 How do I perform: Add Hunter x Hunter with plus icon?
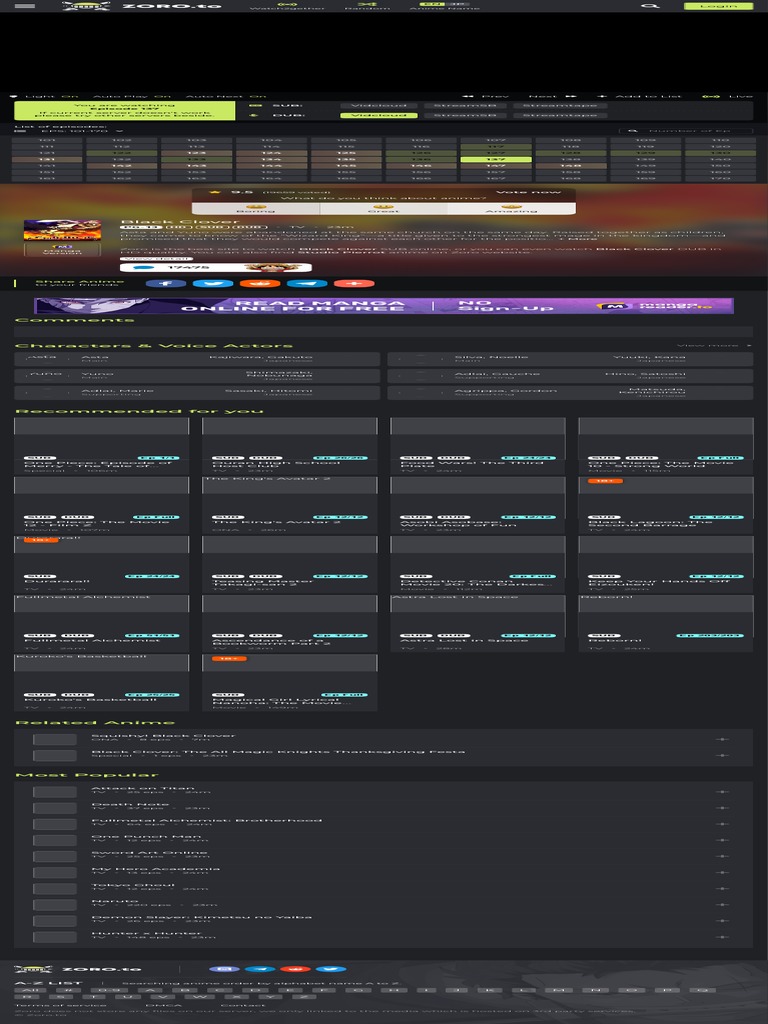722,937
